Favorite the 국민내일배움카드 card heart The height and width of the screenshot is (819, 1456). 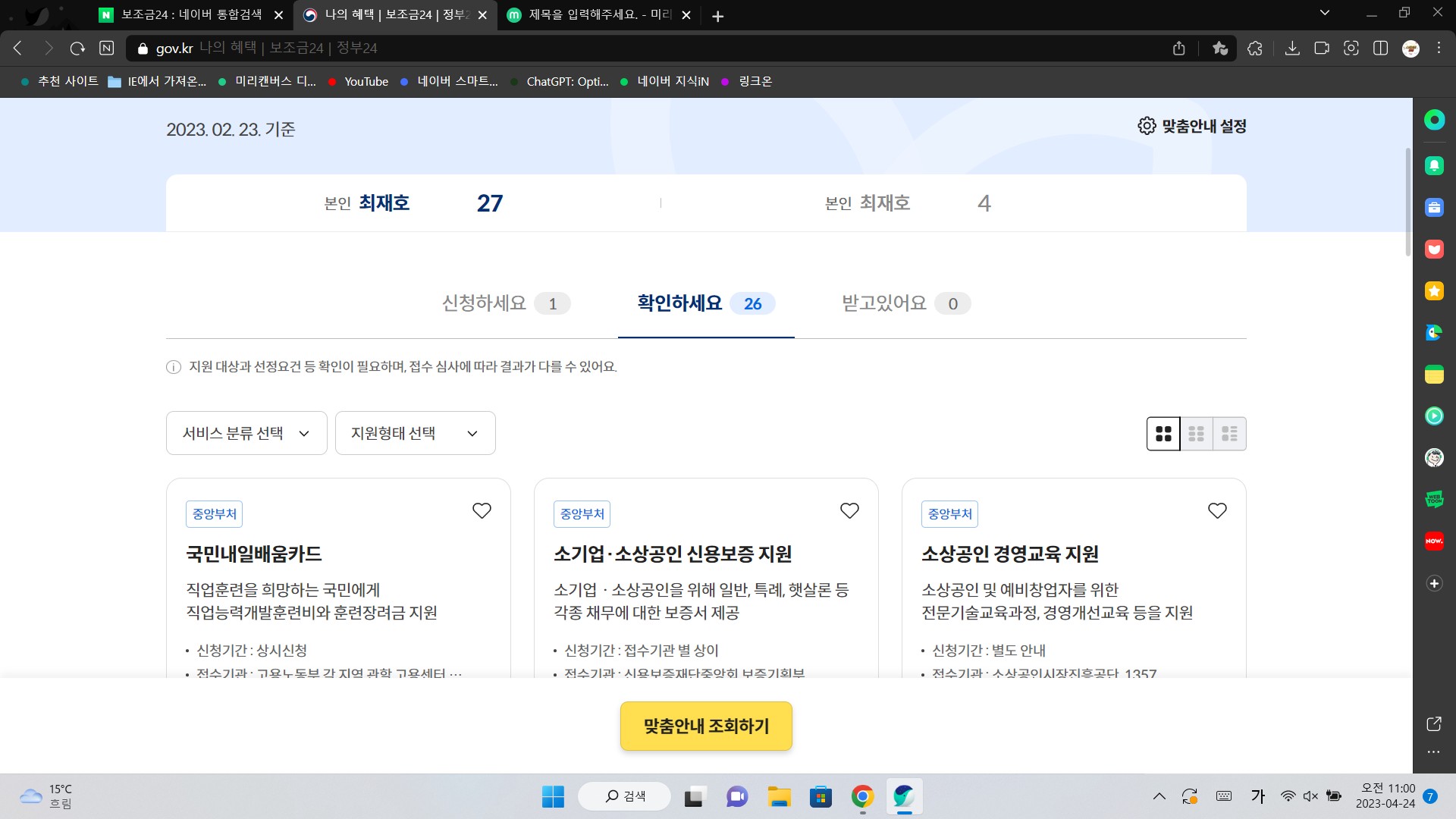(482, 510)
